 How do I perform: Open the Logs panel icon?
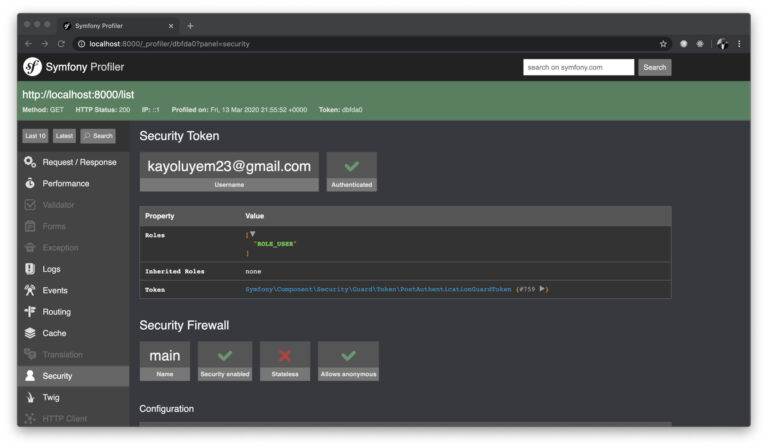tap(30, 269)
